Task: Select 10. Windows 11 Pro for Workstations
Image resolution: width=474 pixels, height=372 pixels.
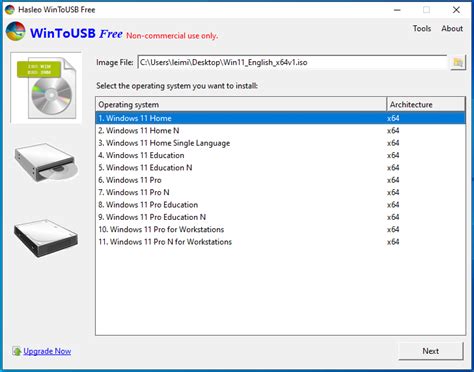Action: click(x=280, y=229)
